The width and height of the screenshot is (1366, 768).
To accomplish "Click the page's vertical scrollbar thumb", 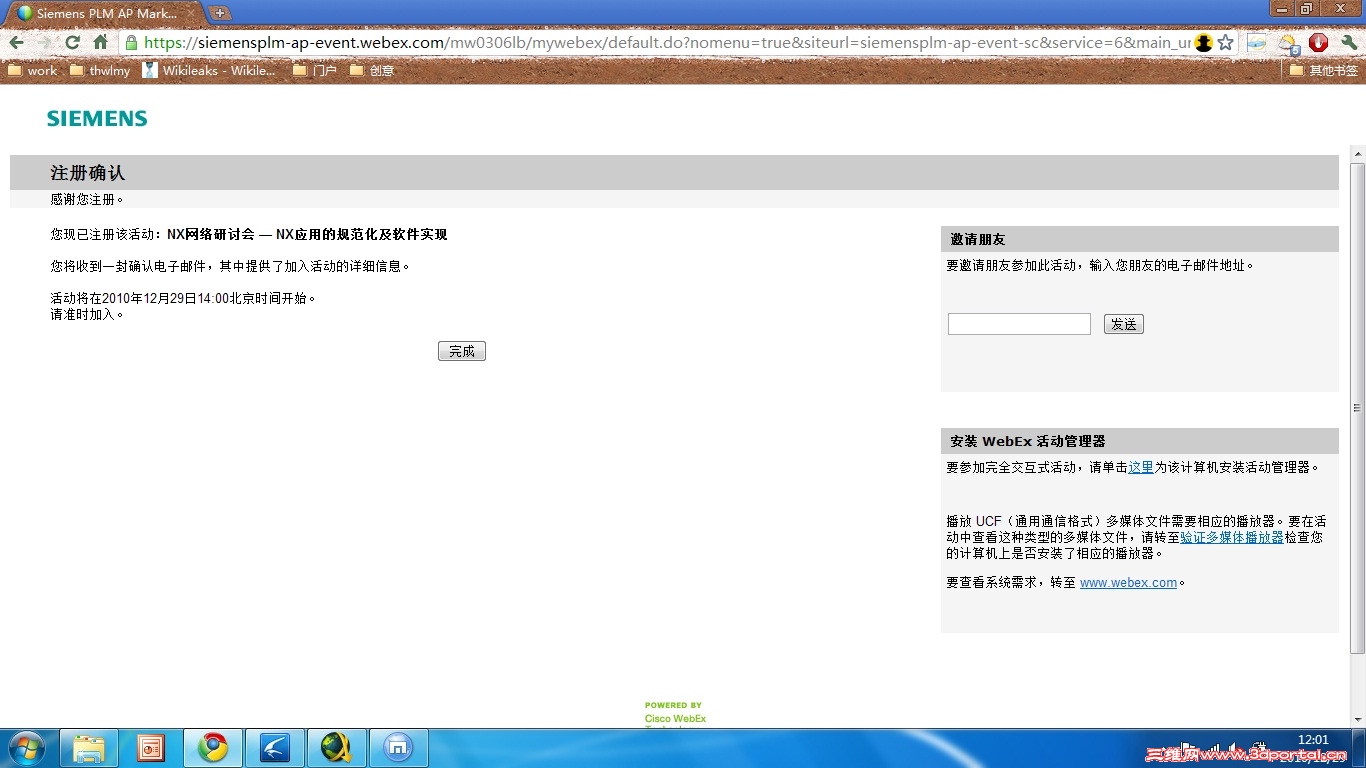I will pyautogui.click(x=1357, y=408).
